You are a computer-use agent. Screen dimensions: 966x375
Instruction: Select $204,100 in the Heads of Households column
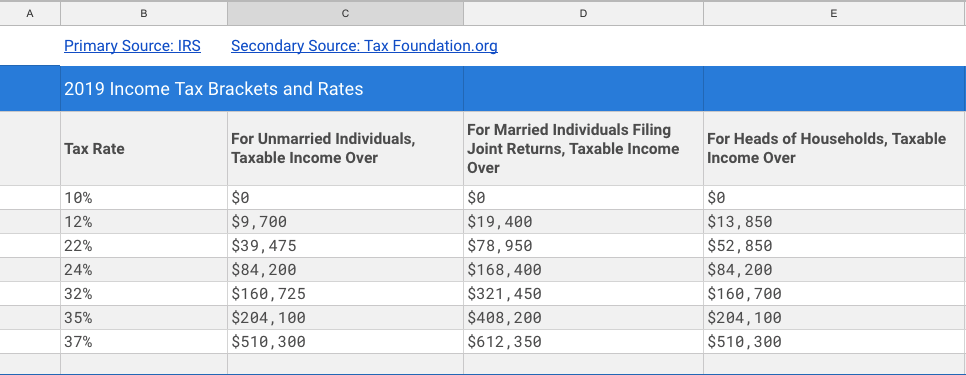point(834,318)
